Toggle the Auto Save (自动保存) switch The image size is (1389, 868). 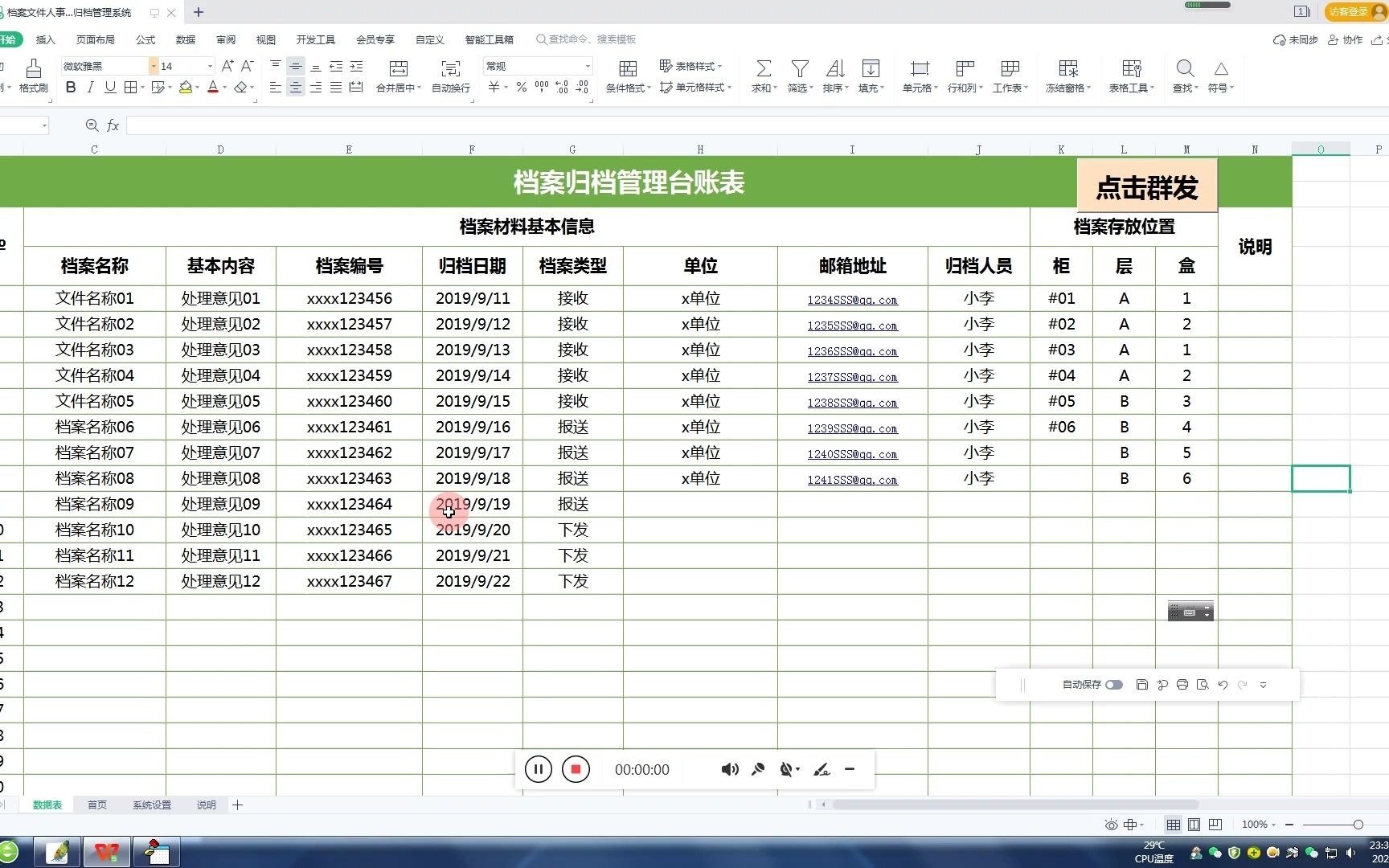click(x=1114, y=685)
